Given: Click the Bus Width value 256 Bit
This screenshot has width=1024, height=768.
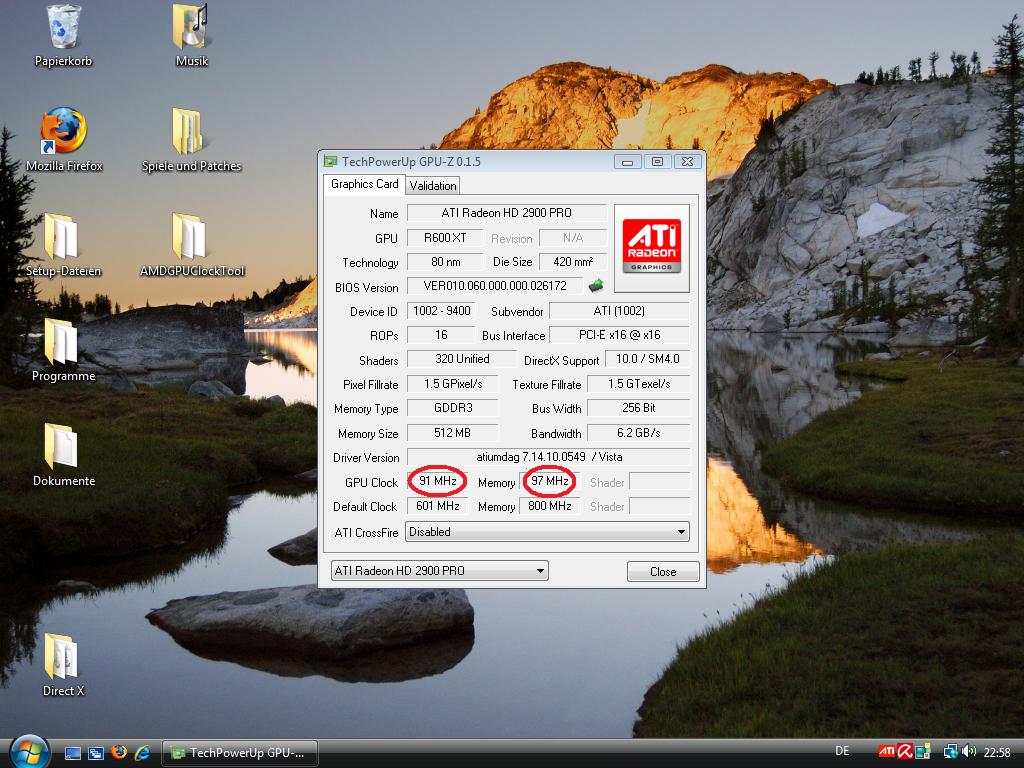Looking at the screenshot, I should tap(639, 408).
